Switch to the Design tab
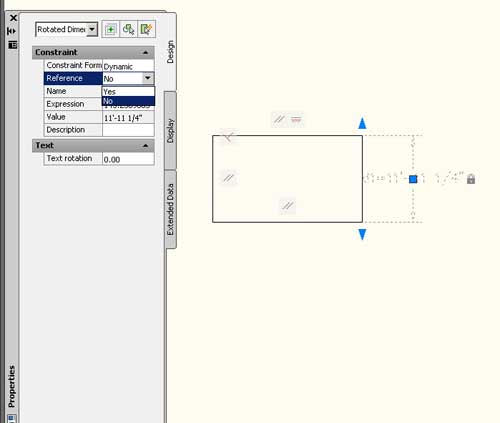500x423 pixels. point(170,52)
